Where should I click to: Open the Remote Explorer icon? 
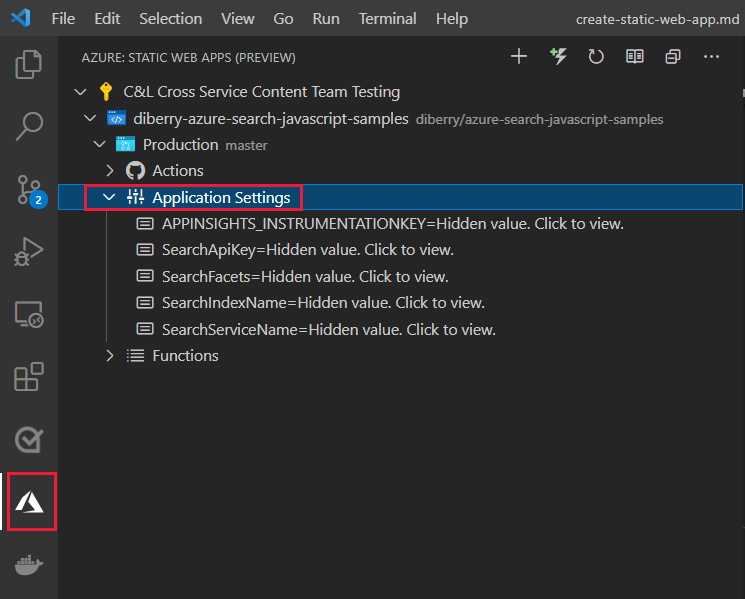tap(29, 314)
